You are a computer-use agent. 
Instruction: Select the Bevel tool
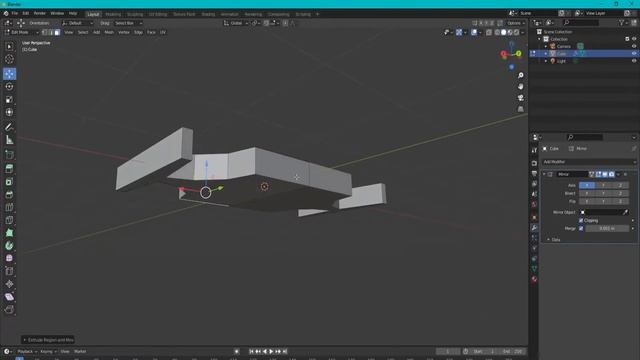click(9, 195)
